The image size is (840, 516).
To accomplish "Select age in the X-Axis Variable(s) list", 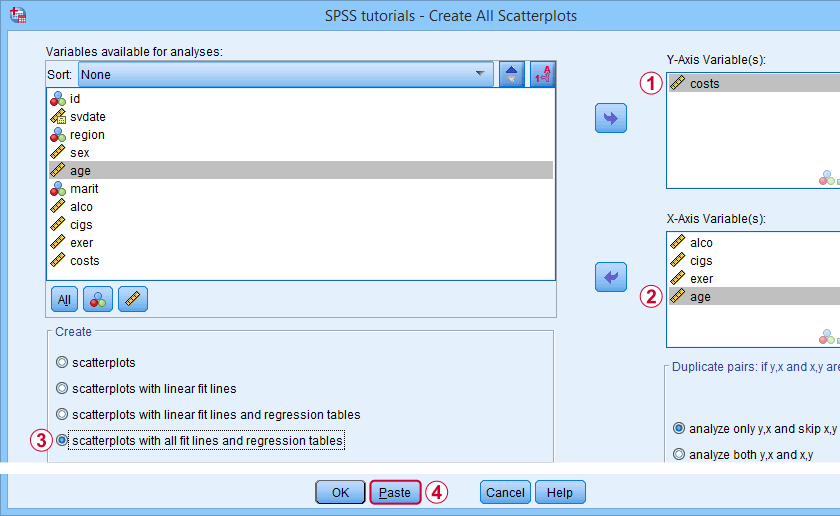I will [754, 296].
